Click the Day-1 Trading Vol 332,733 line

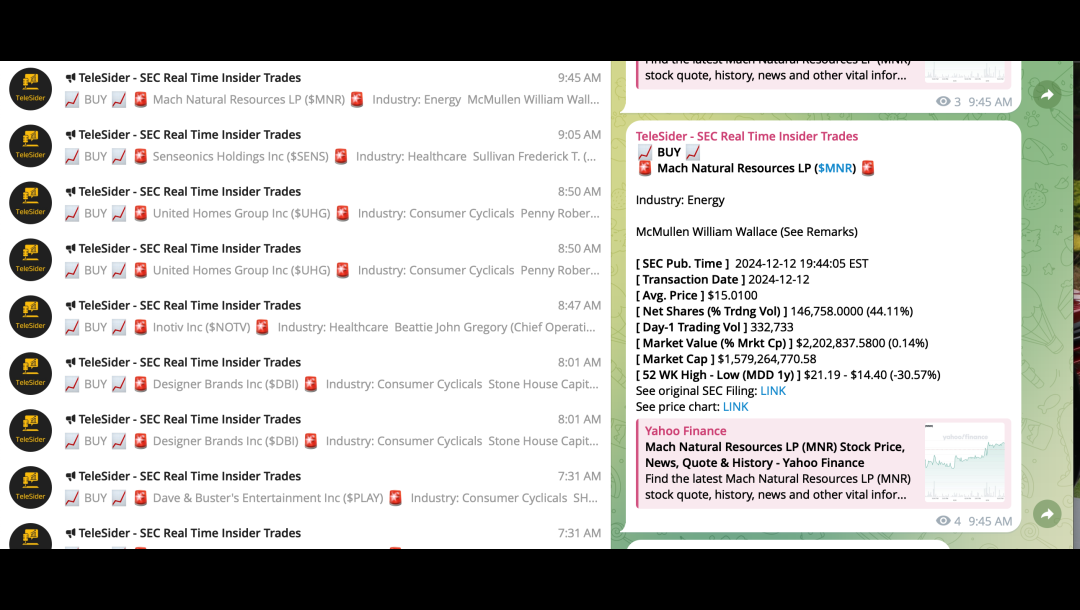click(714, 328)
